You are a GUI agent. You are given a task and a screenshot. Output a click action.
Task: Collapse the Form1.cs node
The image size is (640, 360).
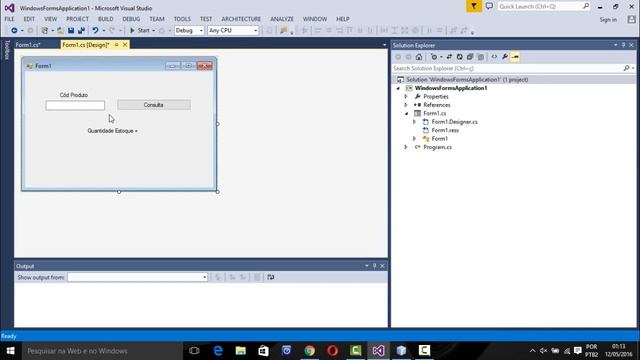[407, 113]
